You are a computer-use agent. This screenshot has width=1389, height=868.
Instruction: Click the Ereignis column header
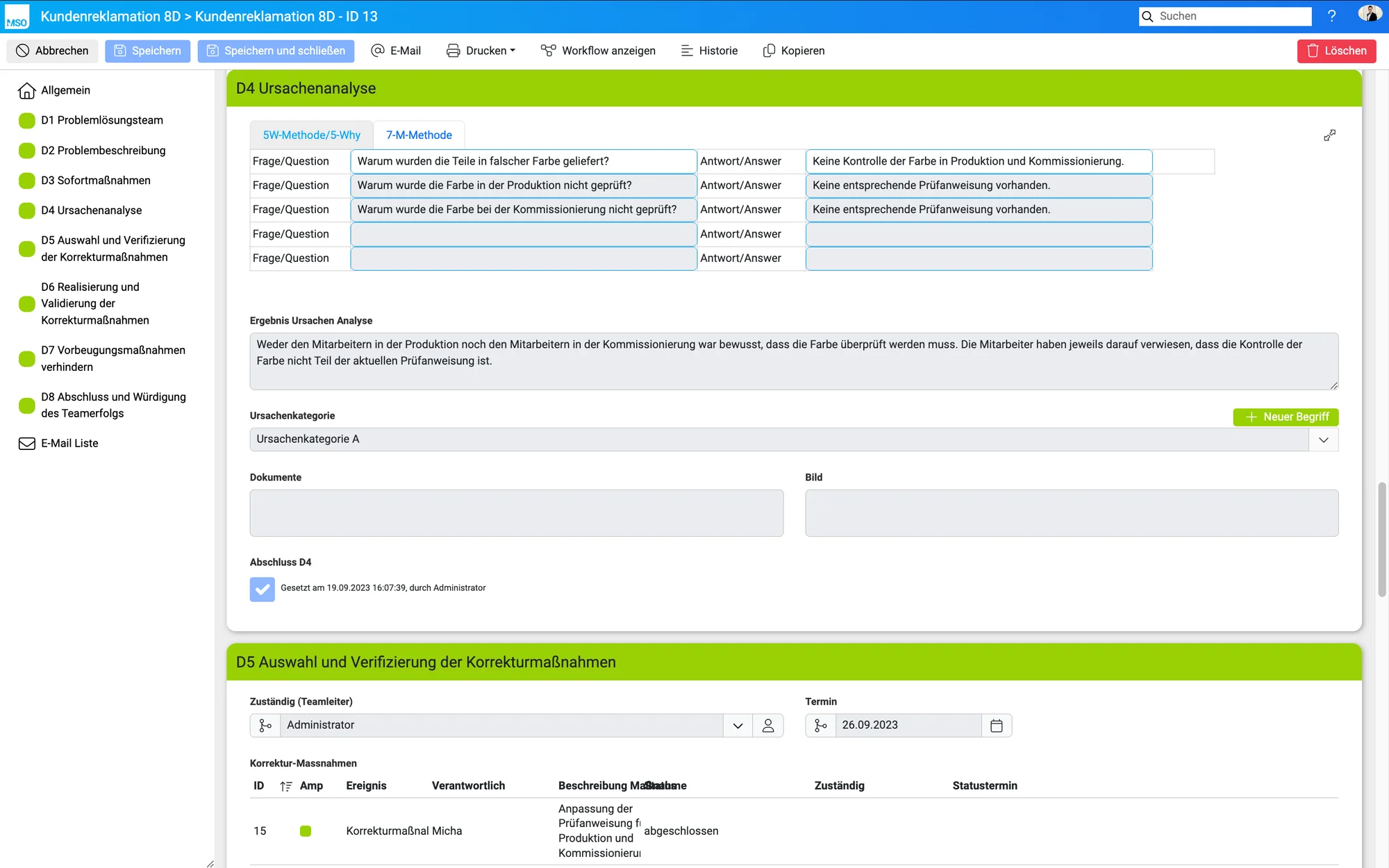pos(366,786)
